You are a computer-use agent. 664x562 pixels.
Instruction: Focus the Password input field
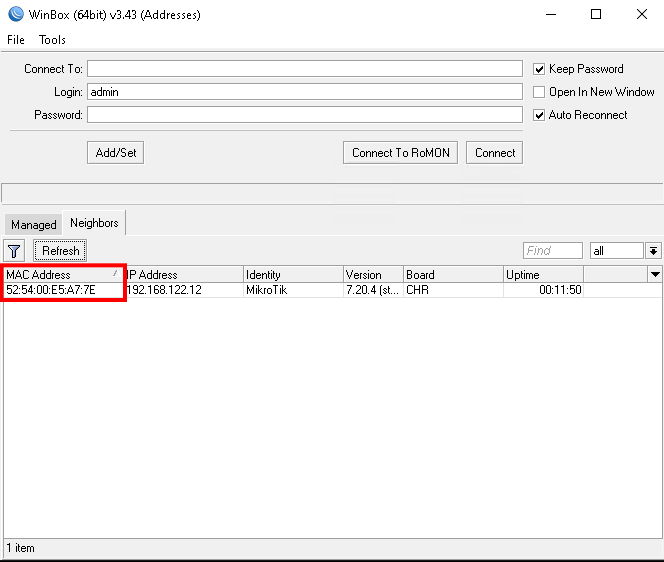click(x=305, y=115)
